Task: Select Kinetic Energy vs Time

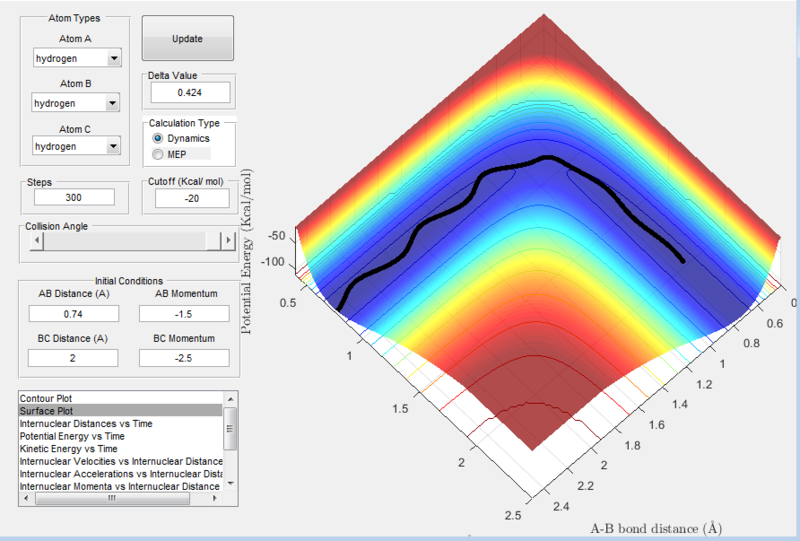Action: tap(121, 449)
